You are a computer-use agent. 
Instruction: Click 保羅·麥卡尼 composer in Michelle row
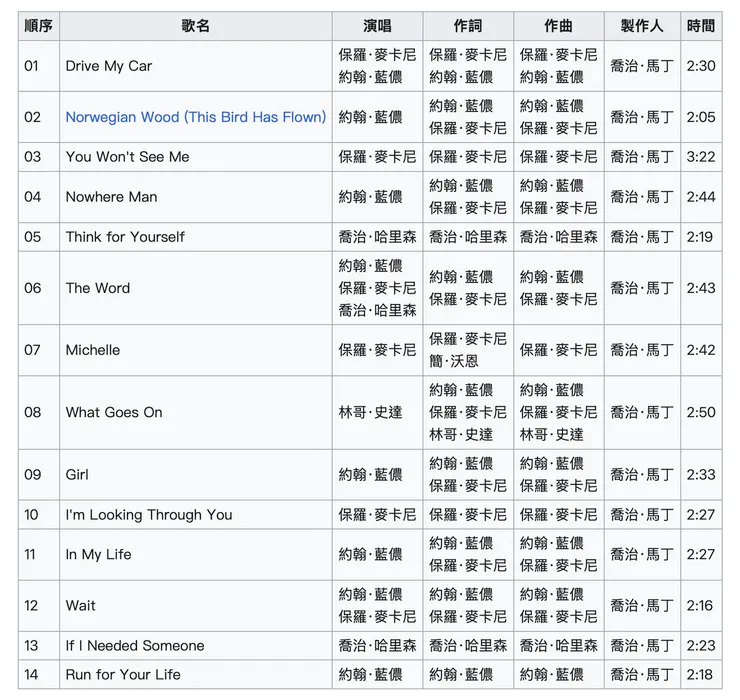(558, 350)
